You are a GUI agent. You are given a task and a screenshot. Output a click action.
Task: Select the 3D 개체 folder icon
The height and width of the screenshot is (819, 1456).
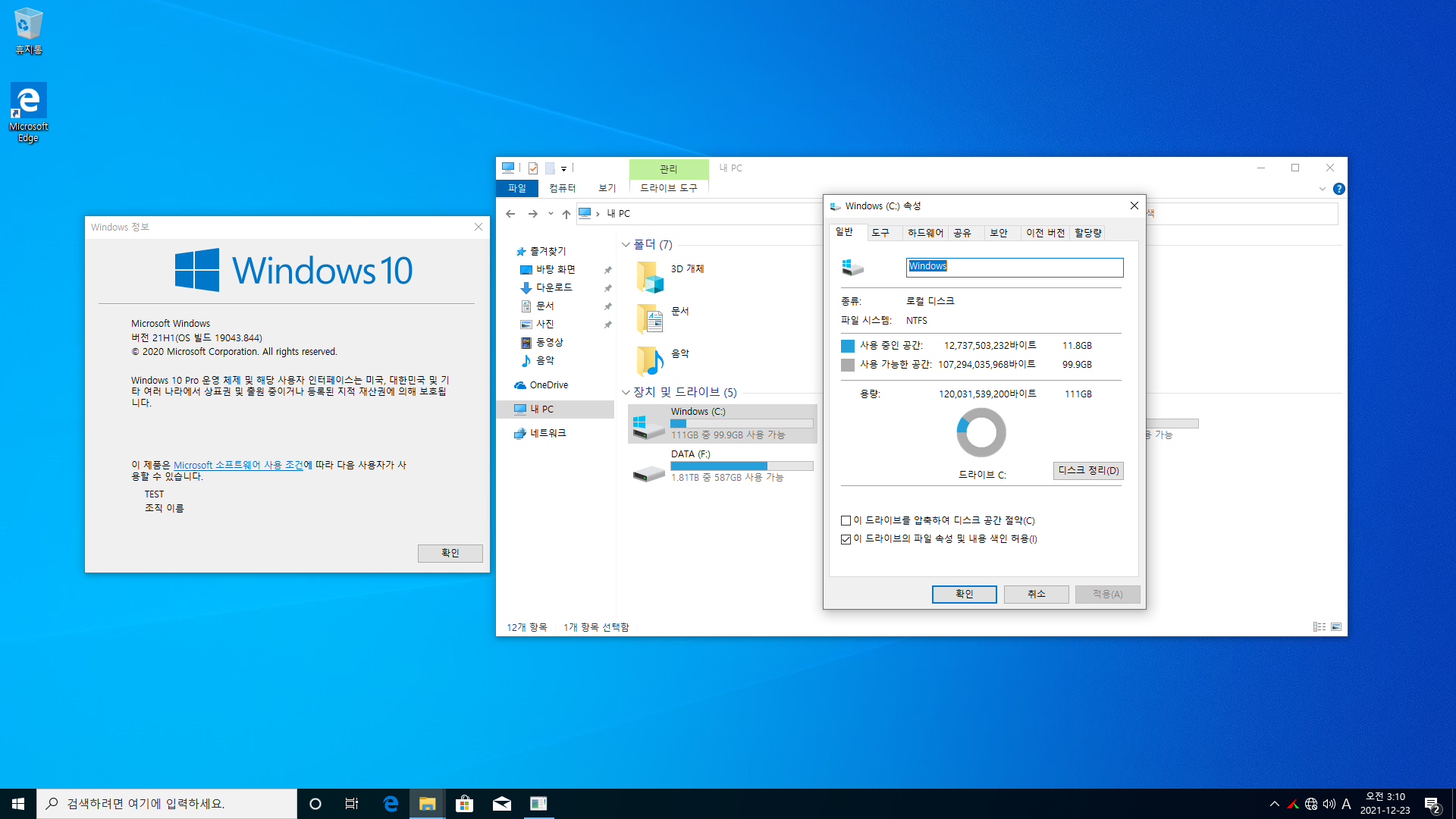click(x=650, y=277)
